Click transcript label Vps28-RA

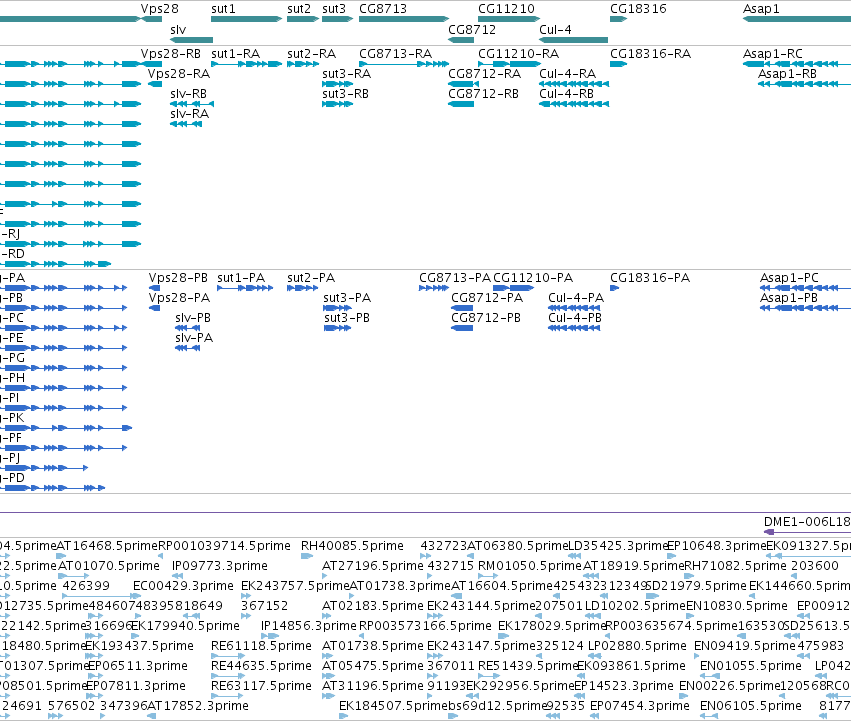(179, 74)
